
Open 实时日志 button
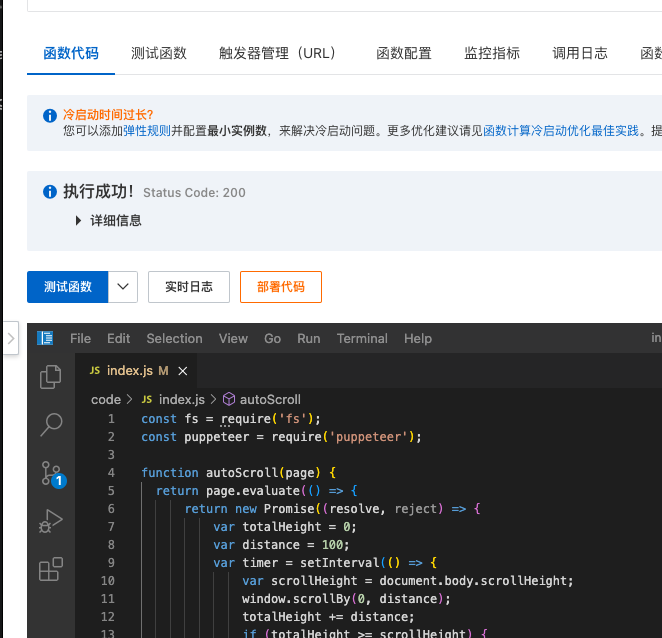[x=189, y=287]
